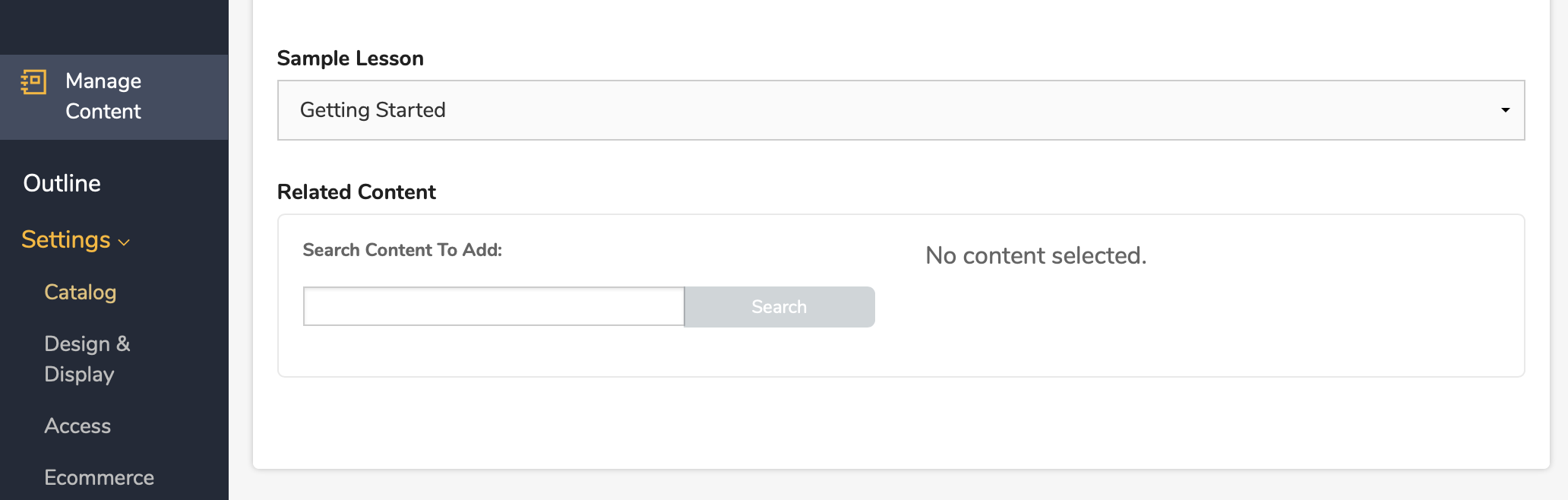Screen dimensions: 1568x500
Task: Click the dropdown arrow on Getting Started
Action: pos(1505,110)
